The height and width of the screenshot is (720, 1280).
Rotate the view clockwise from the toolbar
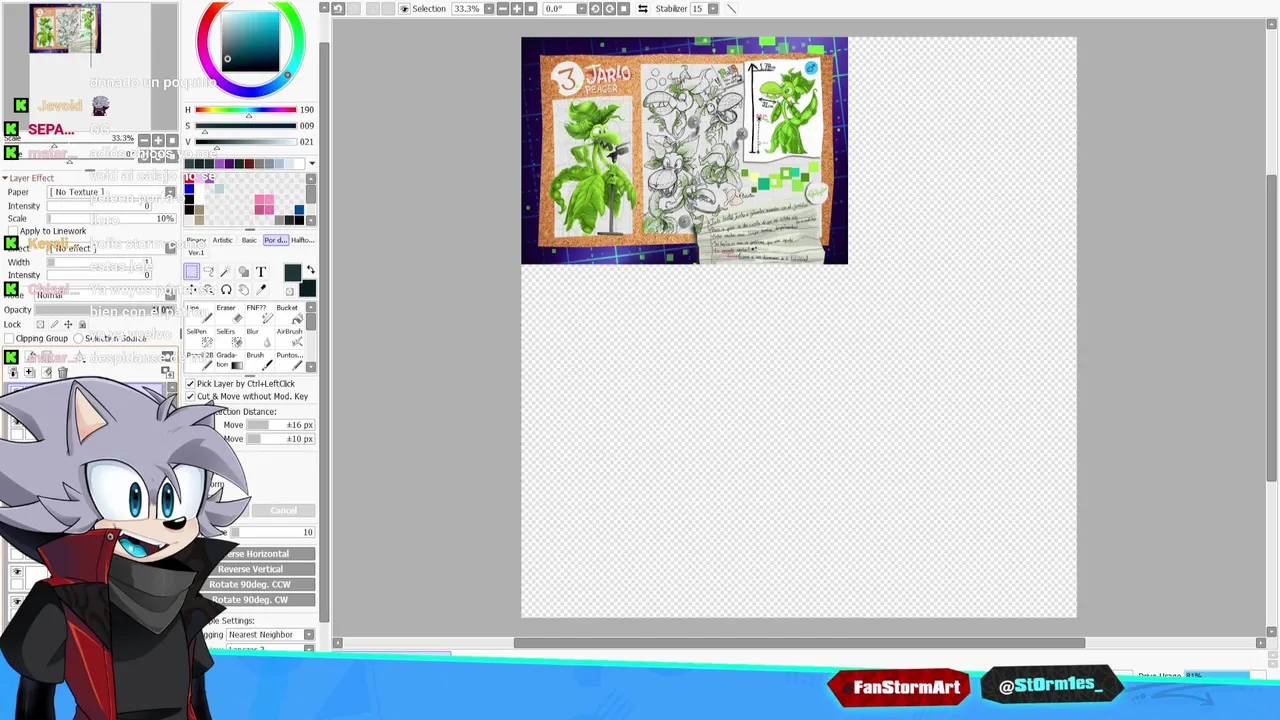(609, 8)
